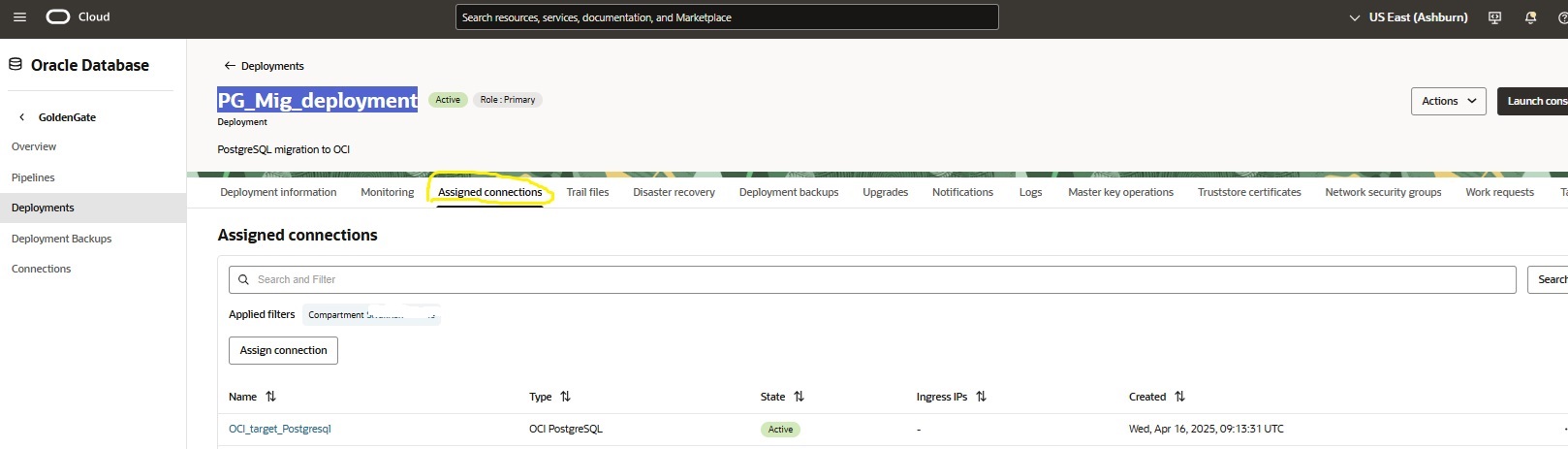Sort the table by Created column
Image resolution: width=1568 pixels, height=449 pixels.
pos(1179,397)
